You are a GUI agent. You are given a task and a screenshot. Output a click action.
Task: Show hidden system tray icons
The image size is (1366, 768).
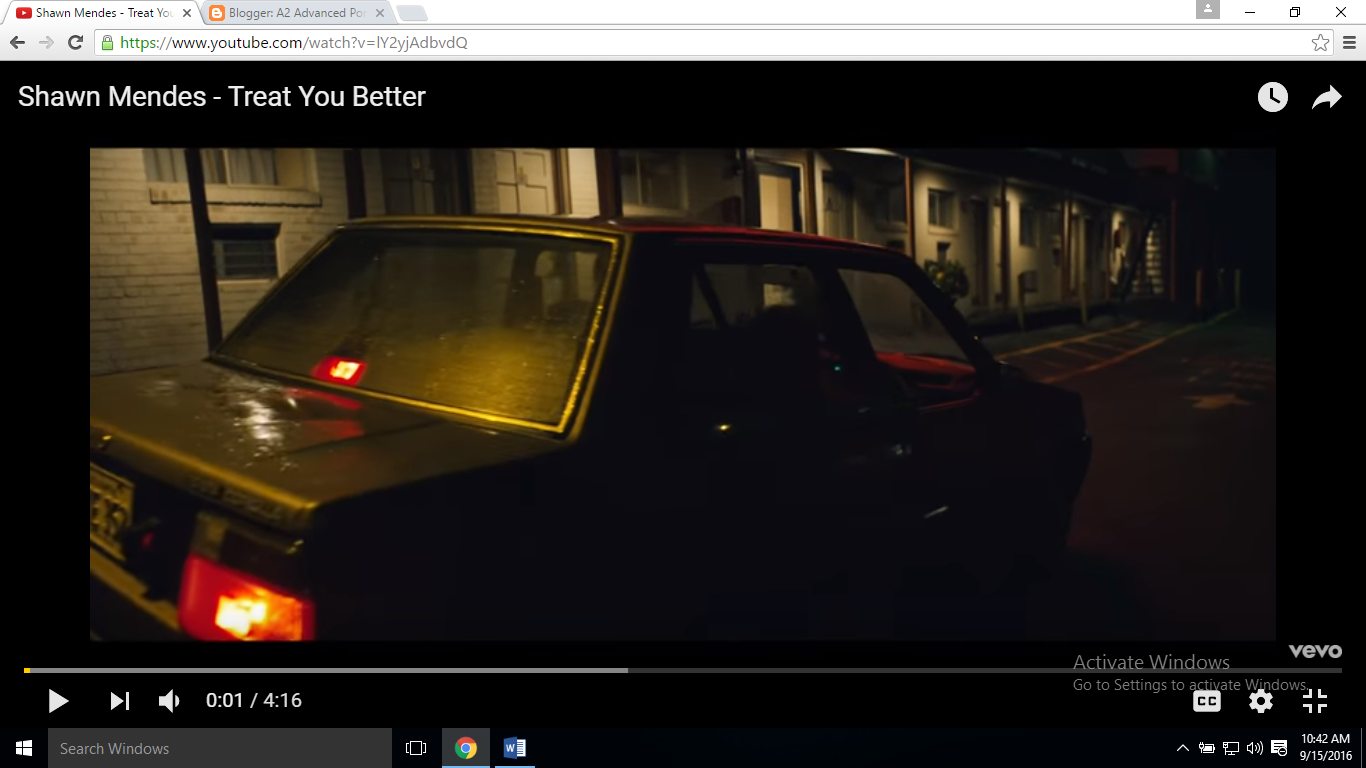(1183, 748)
